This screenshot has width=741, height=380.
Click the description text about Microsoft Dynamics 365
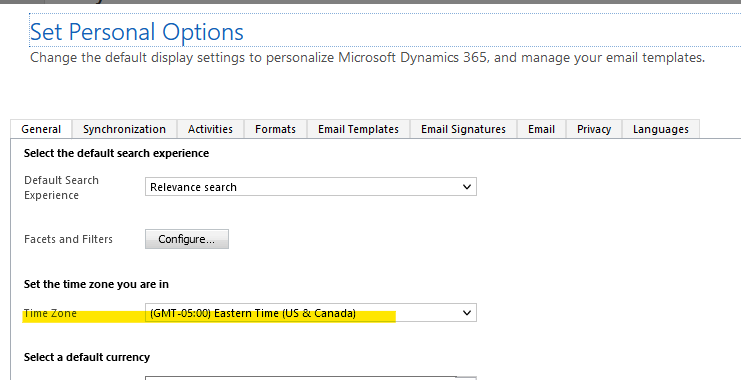pos(367,58)
